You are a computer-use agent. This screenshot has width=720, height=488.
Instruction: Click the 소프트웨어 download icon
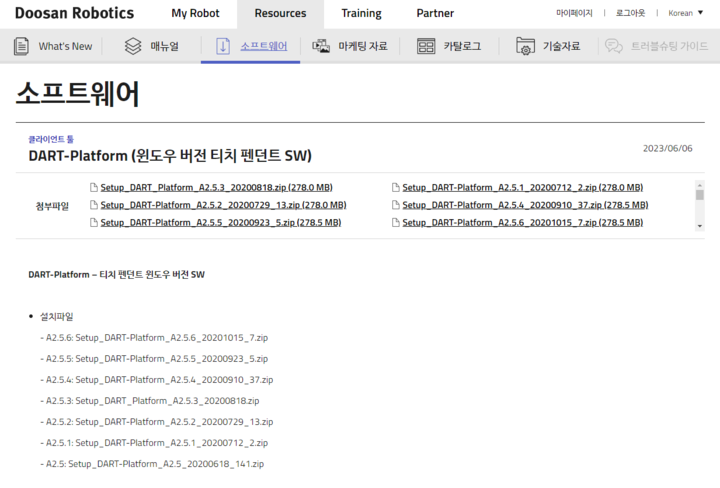click(223, 46)
